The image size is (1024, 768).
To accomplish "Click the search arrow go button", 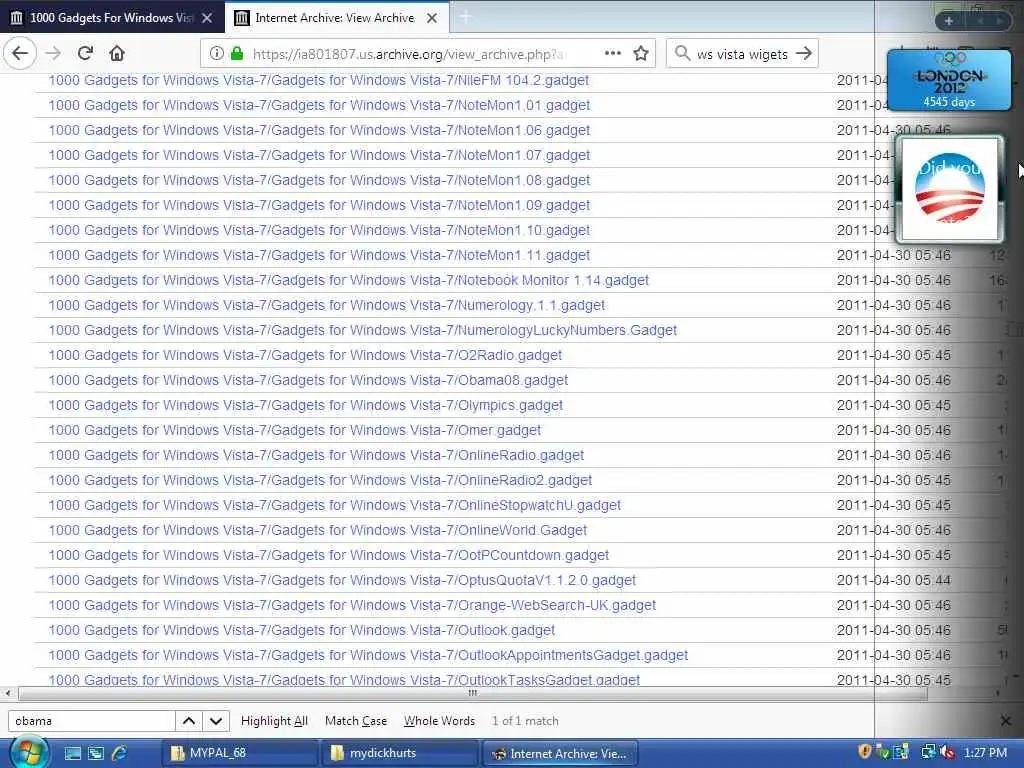I will click(x=804, y=54).
